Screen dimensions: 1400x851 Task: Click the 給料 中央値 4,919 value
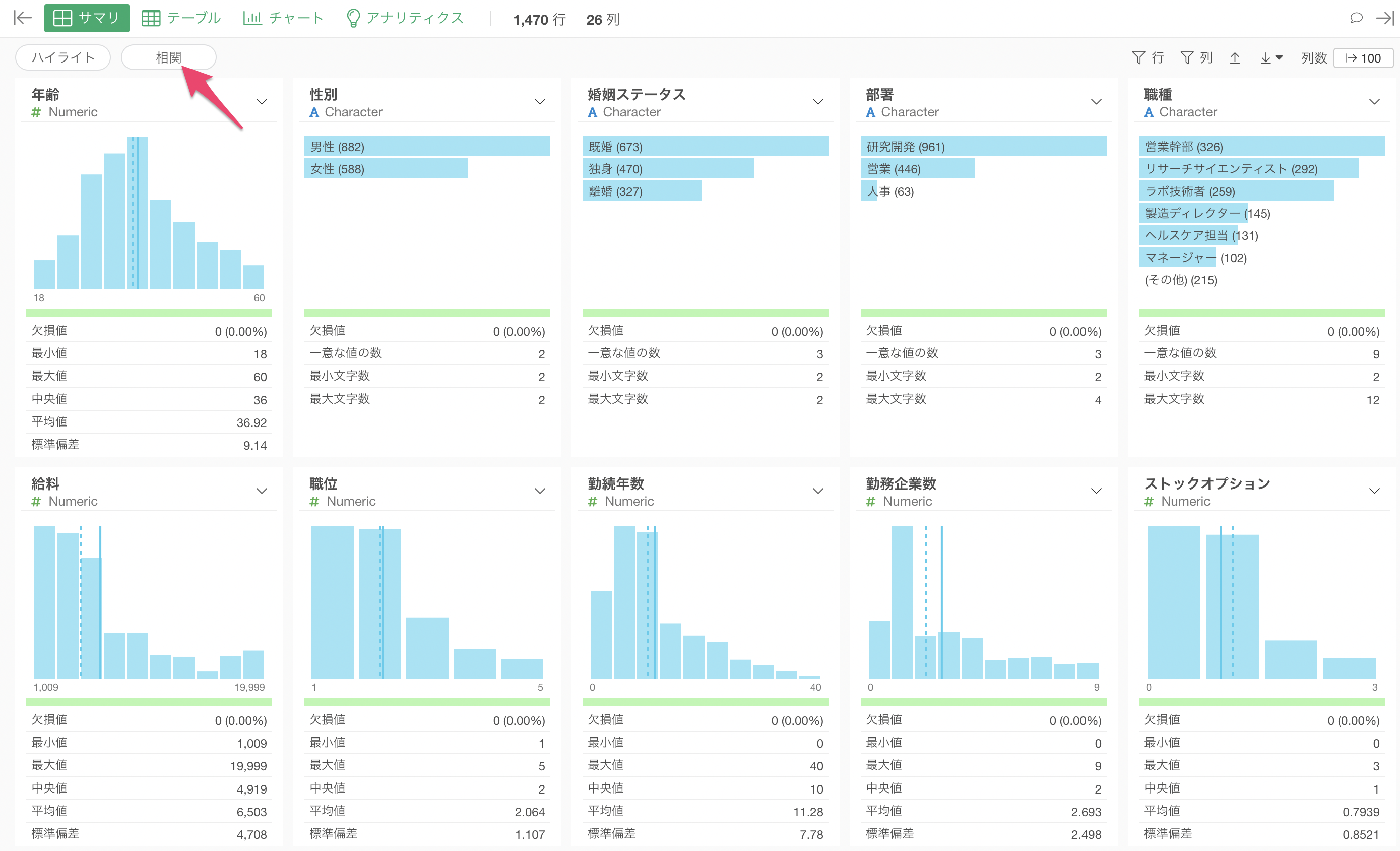pyautogui.click(x=251, y=788)
